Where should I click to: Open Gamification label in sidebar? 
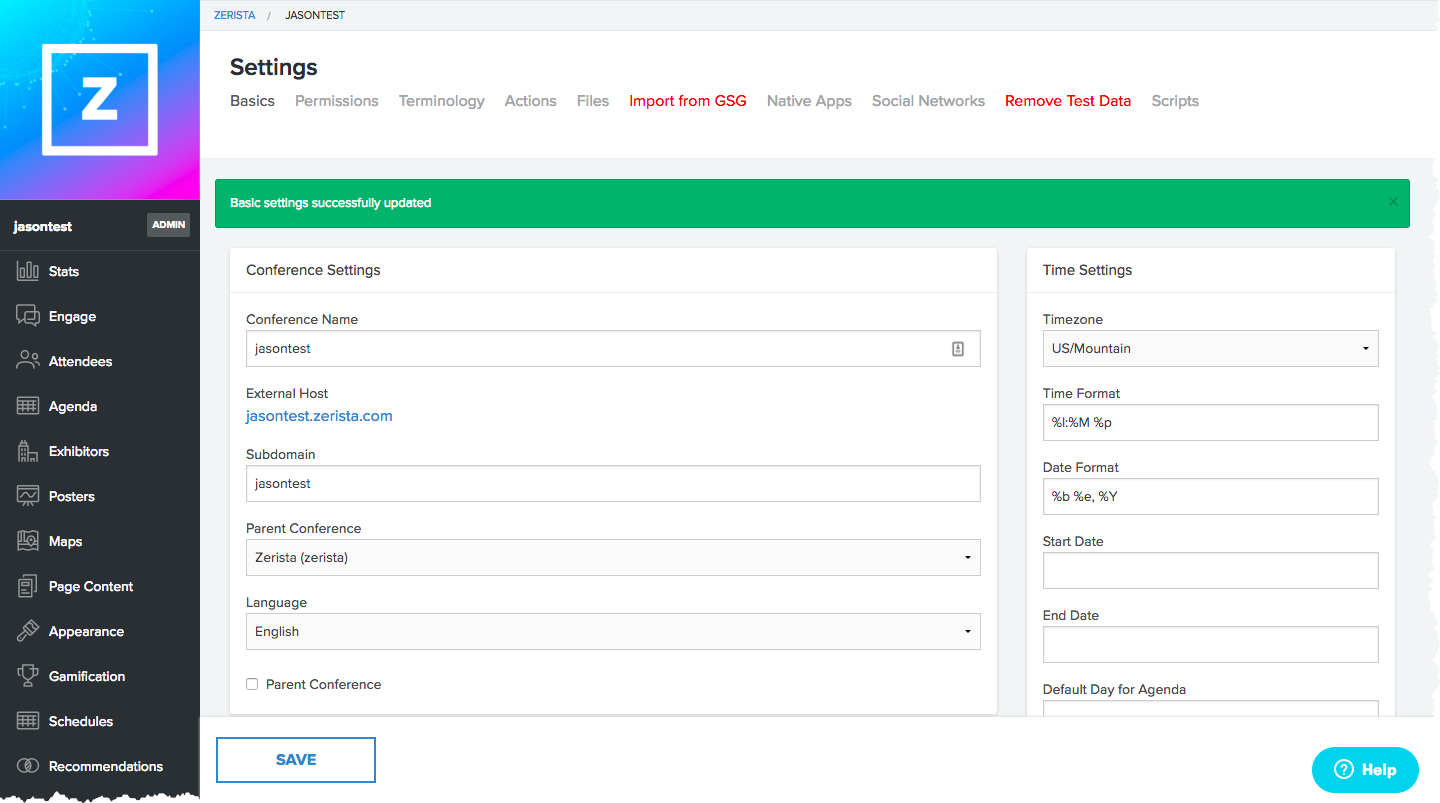coord(87,676)
